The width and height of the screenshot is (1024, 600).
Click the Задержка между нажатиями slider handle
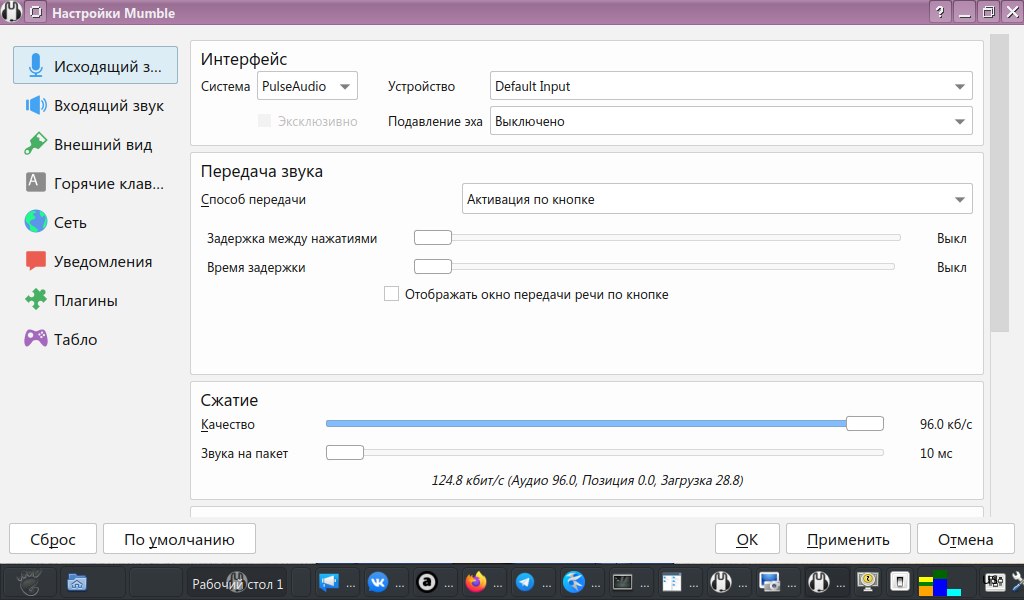(x=433, y=237)
